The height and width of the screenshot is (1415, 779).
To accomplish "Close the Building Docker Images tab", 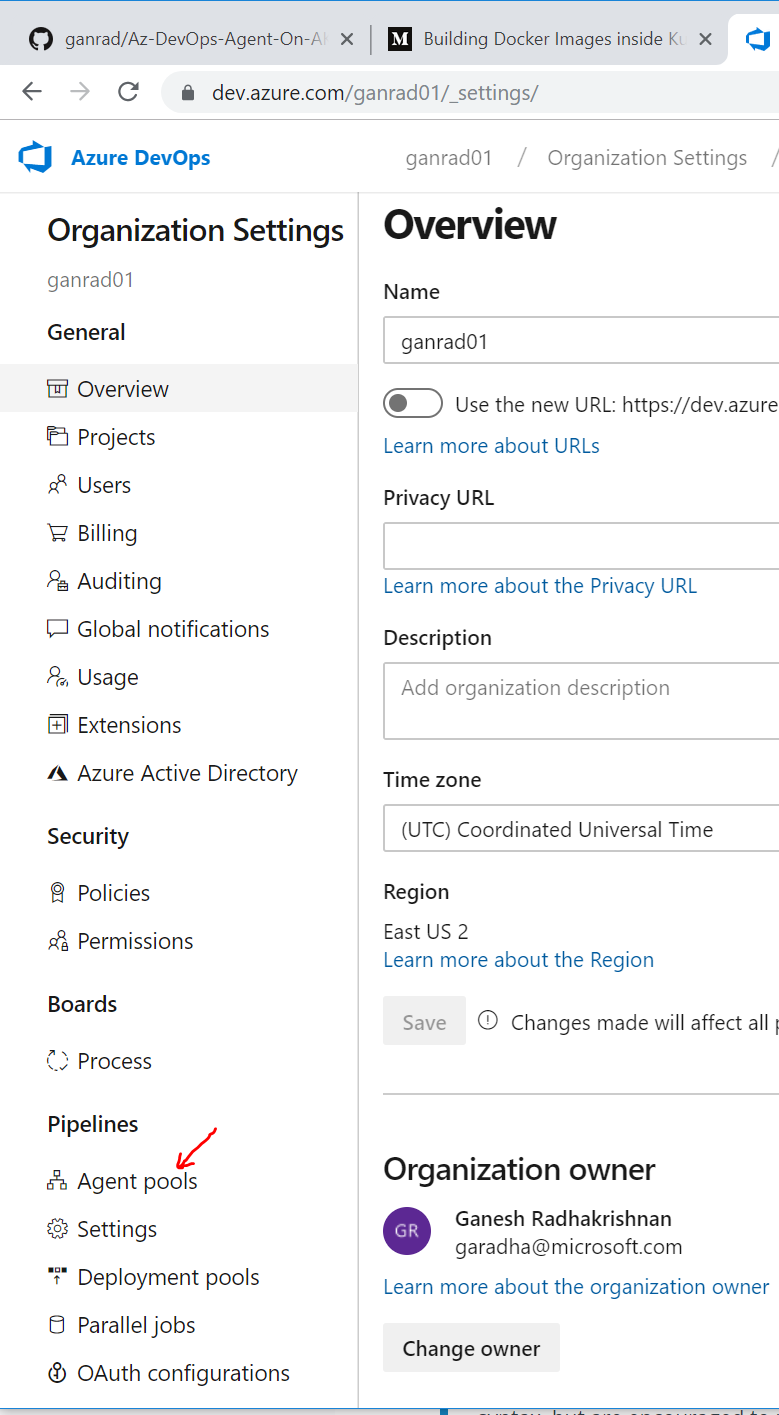I will 705,39.
